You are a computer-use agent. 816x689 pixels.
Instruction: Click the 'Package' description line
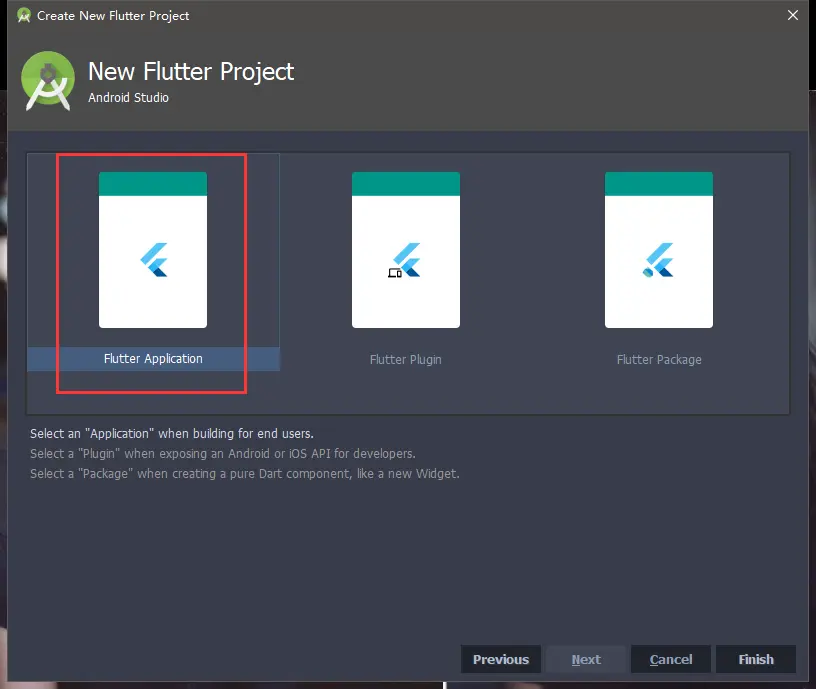point(245,474)
